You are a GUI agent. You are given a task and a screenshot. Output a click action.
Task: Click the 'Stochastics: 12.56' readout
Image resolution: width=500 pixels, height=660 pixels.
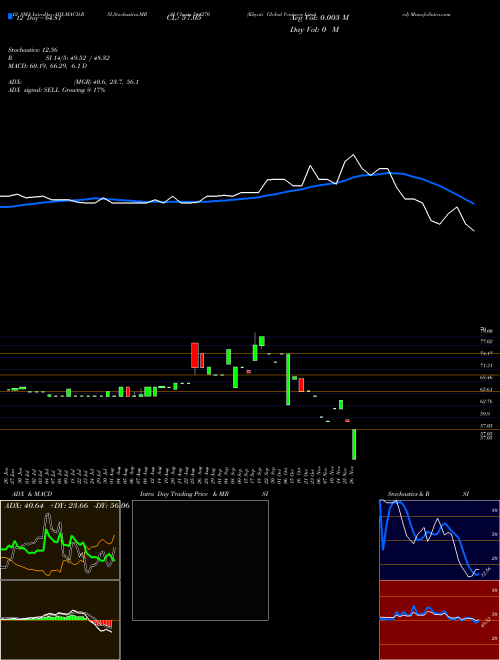coord(32,50)
